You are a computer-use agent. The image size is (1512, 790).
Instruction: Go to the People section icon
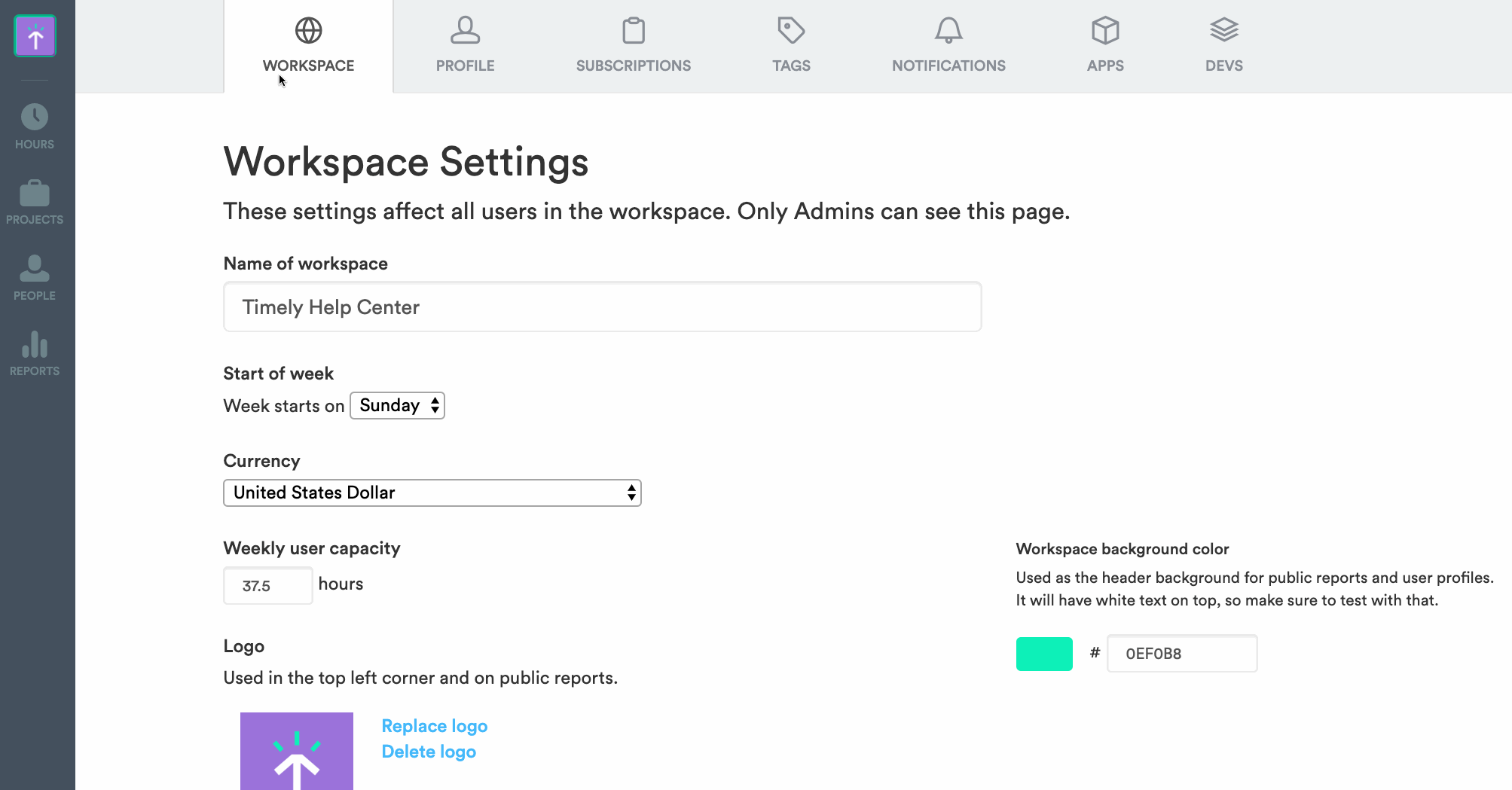[35, 268]
